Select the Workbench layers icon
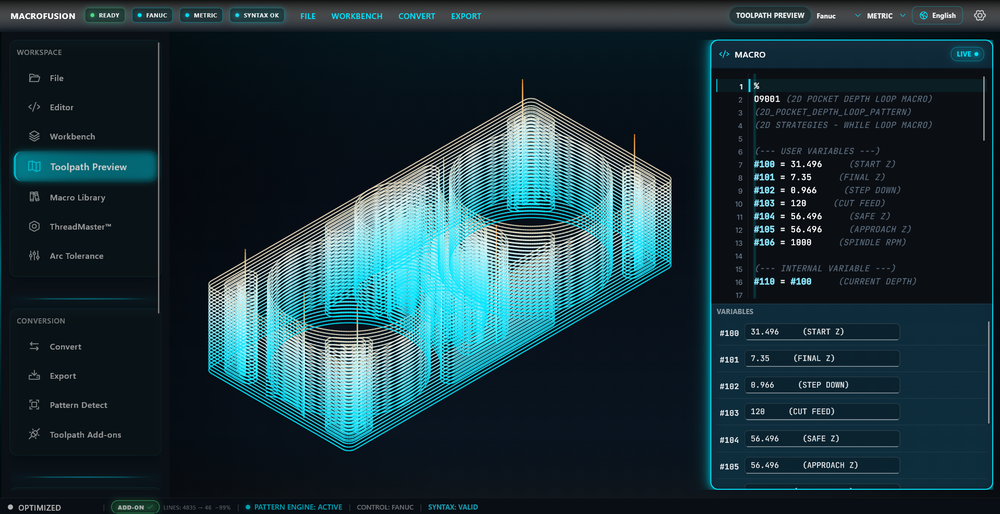The height and width of the screenshot is (514, 1000). (x=34, y=136)
